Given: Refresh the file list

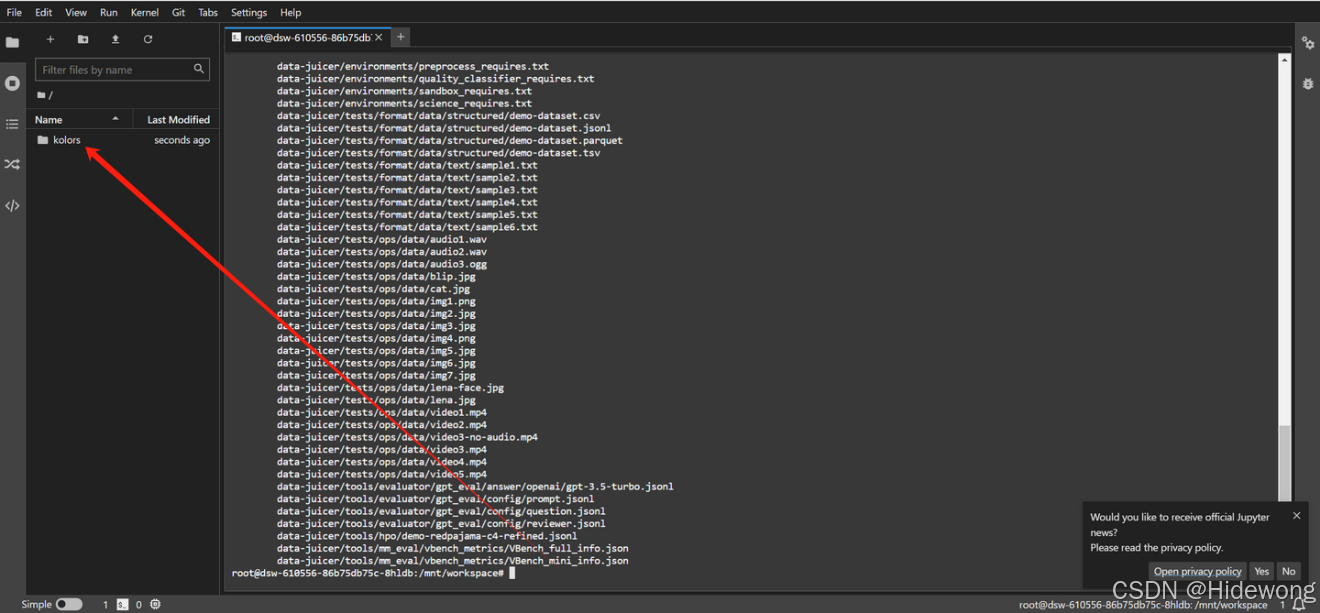Looking at the screenshot, I should pos(148,39).
